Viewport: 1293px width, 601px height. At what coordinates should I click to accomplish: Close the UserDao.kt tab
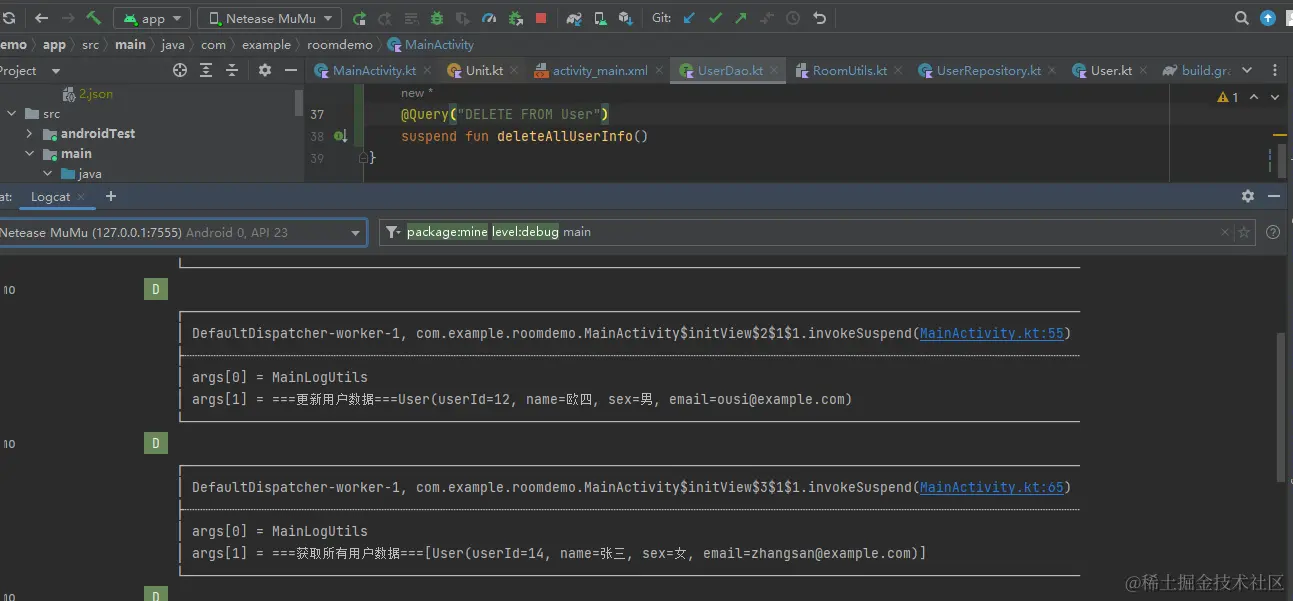774,71
